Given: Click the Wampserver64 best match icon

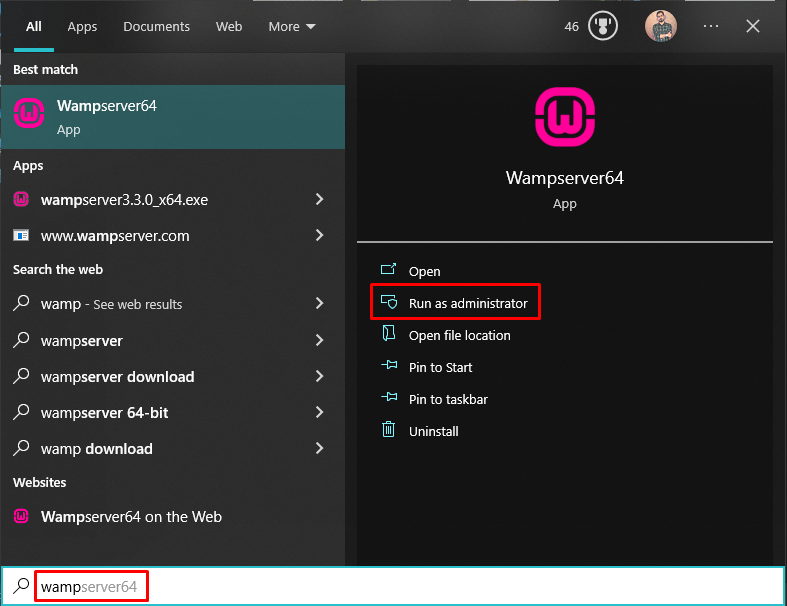Looking at the screenshot, I should tap(29, 113).
